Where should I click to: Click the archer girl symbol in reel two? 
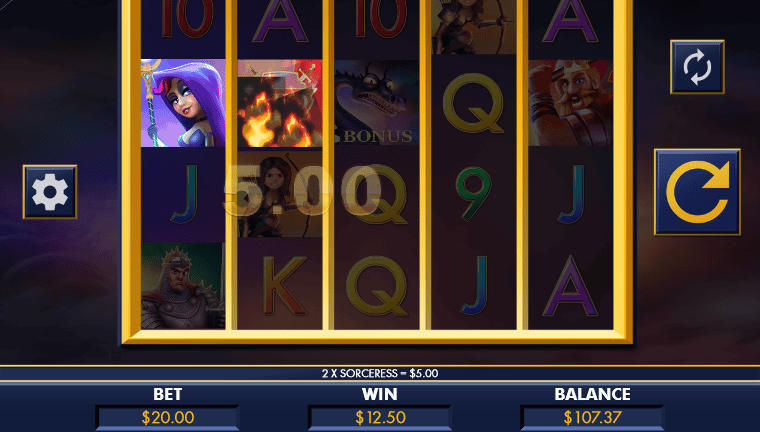click(x=280, y=194)
